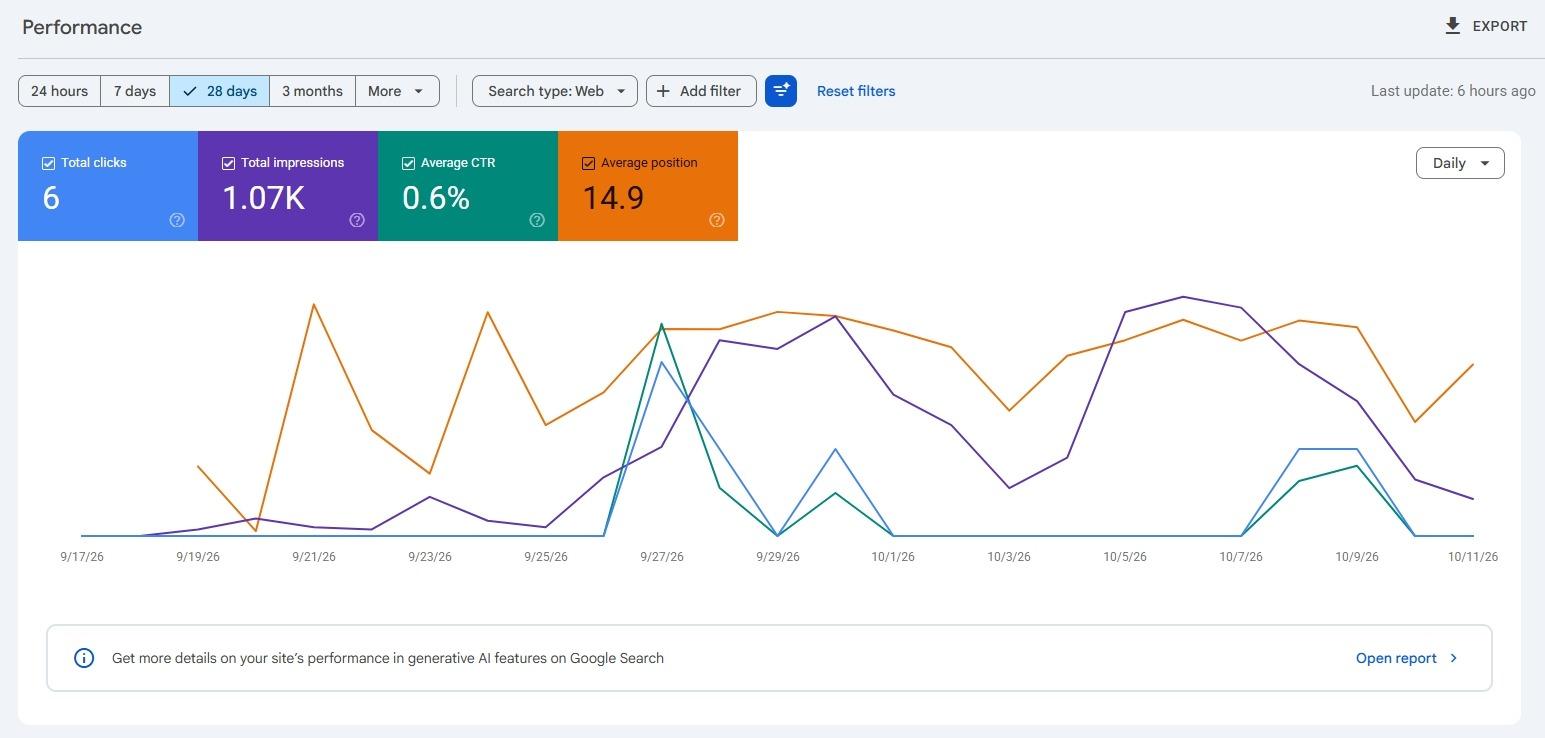Click the EXPORT button label

[x=1500, y=26]
